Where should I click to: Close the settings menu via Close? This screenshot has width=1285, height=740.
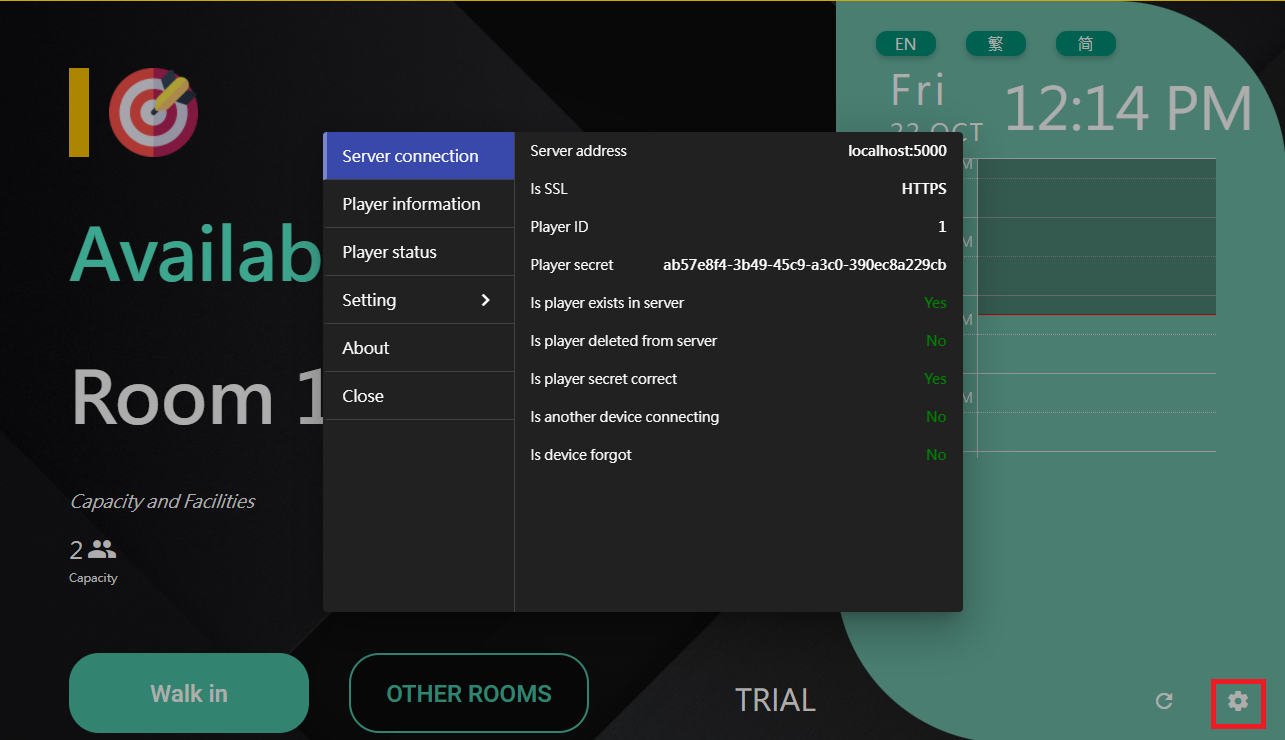click(418, 396)
